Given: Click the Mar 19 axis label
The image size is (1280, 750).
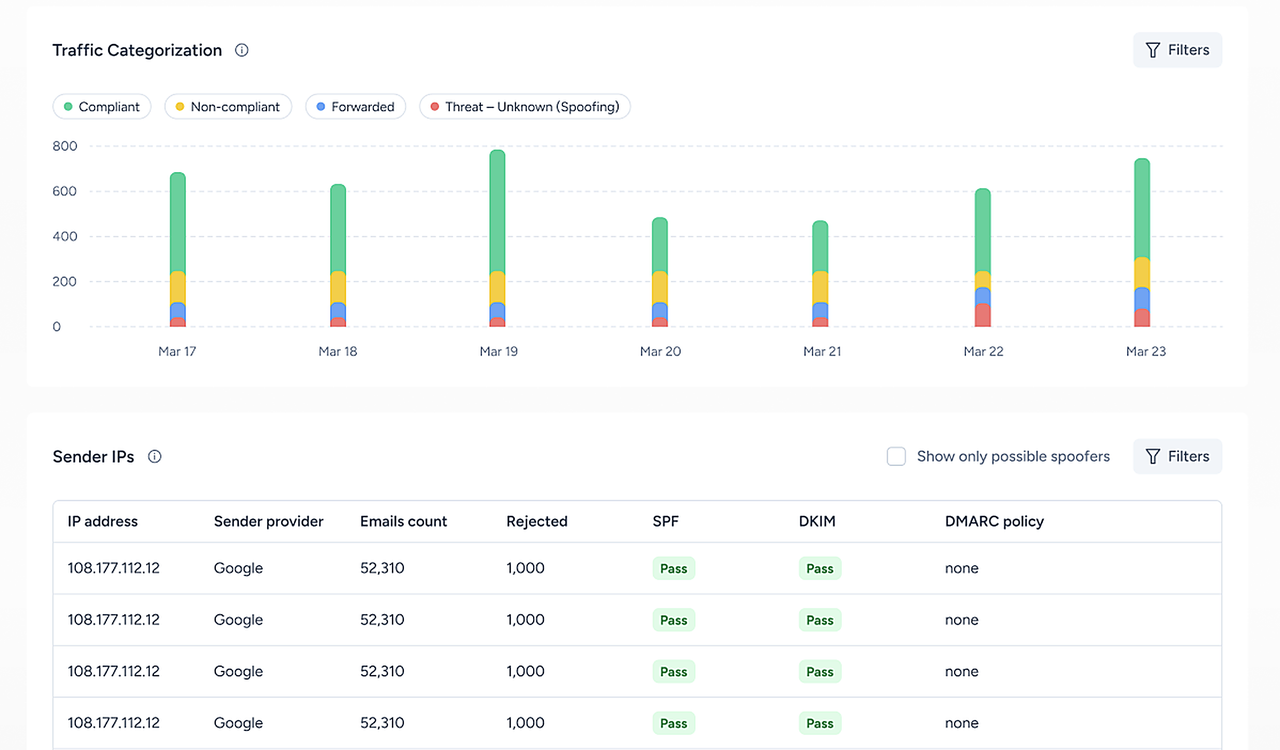Looking at the screenshot, I should [499, 351].
